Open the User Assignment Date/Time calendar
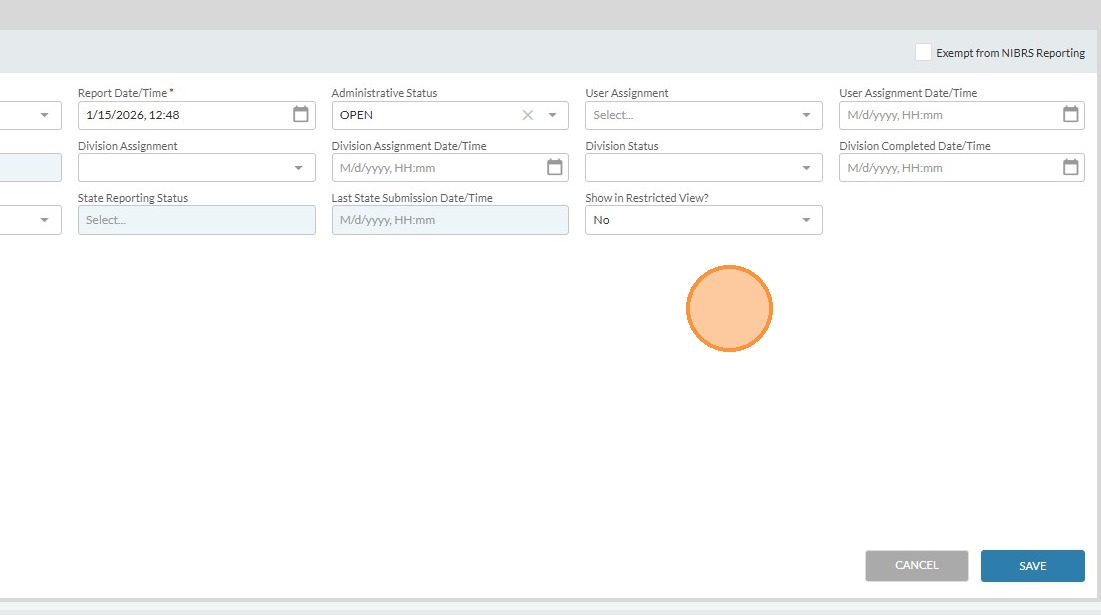1101x615 pixels. click(1070, 115)
